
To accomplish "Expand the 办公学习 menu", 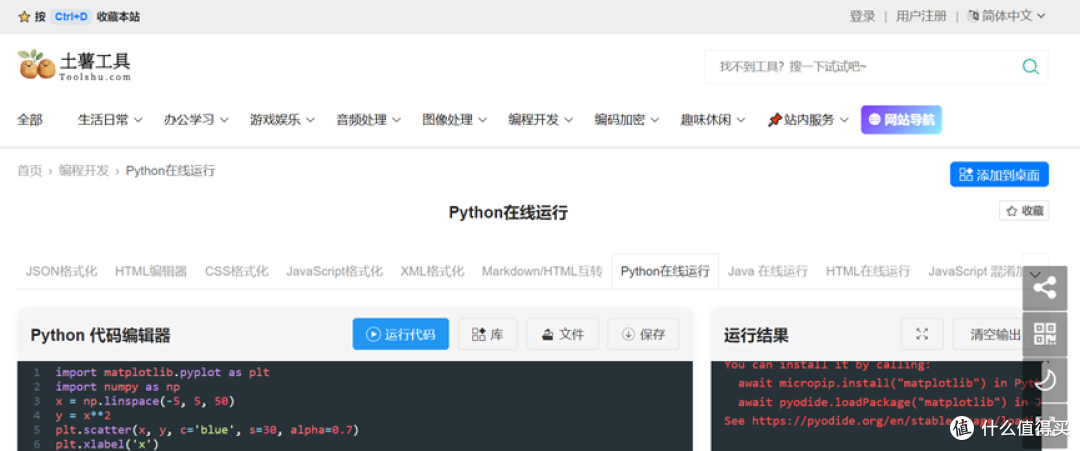I will click(196, 120).
